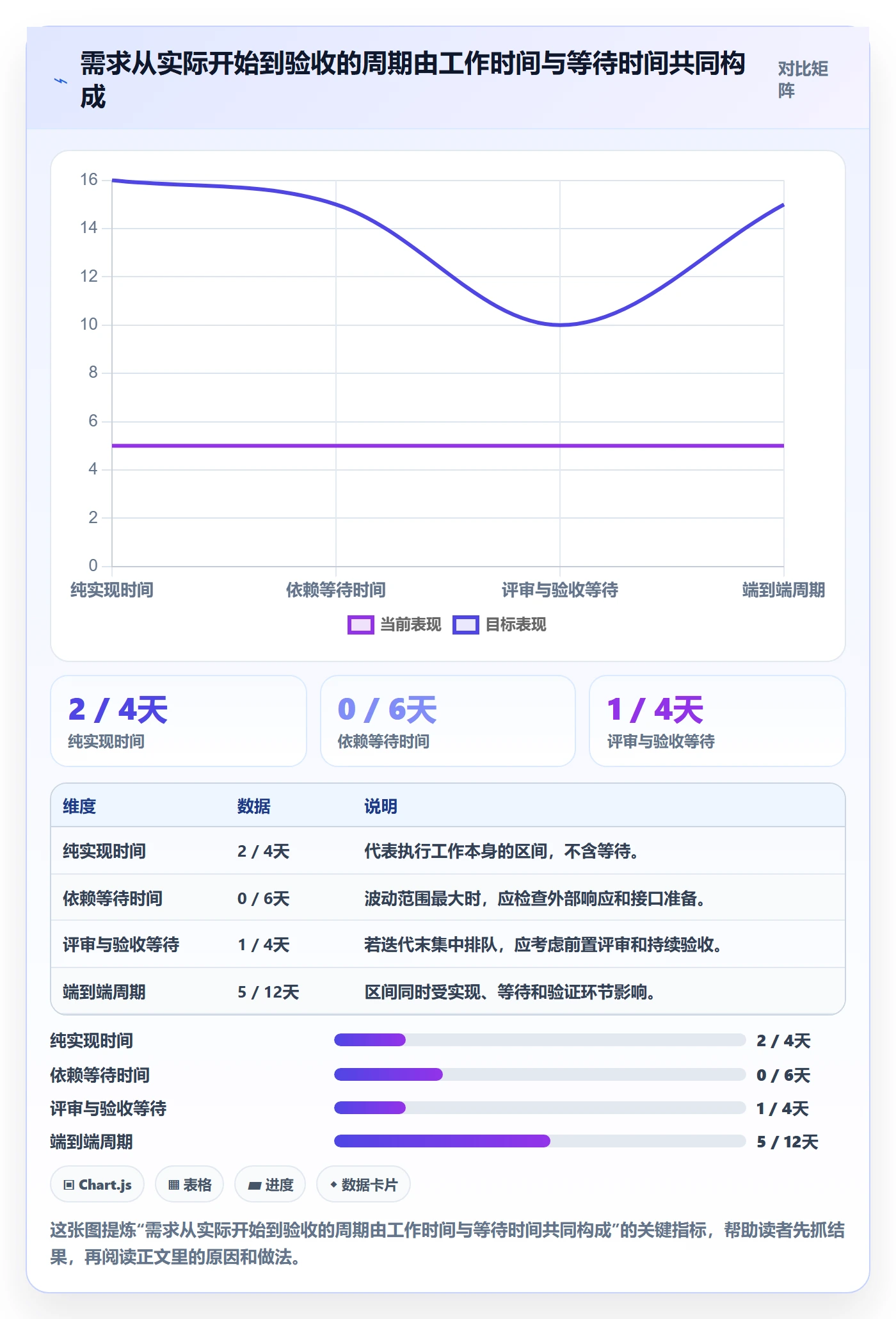896x1319 pixels.
Task: Open the 1 / 4天 评审与验收等待 stat card
Action: (717, 721)
